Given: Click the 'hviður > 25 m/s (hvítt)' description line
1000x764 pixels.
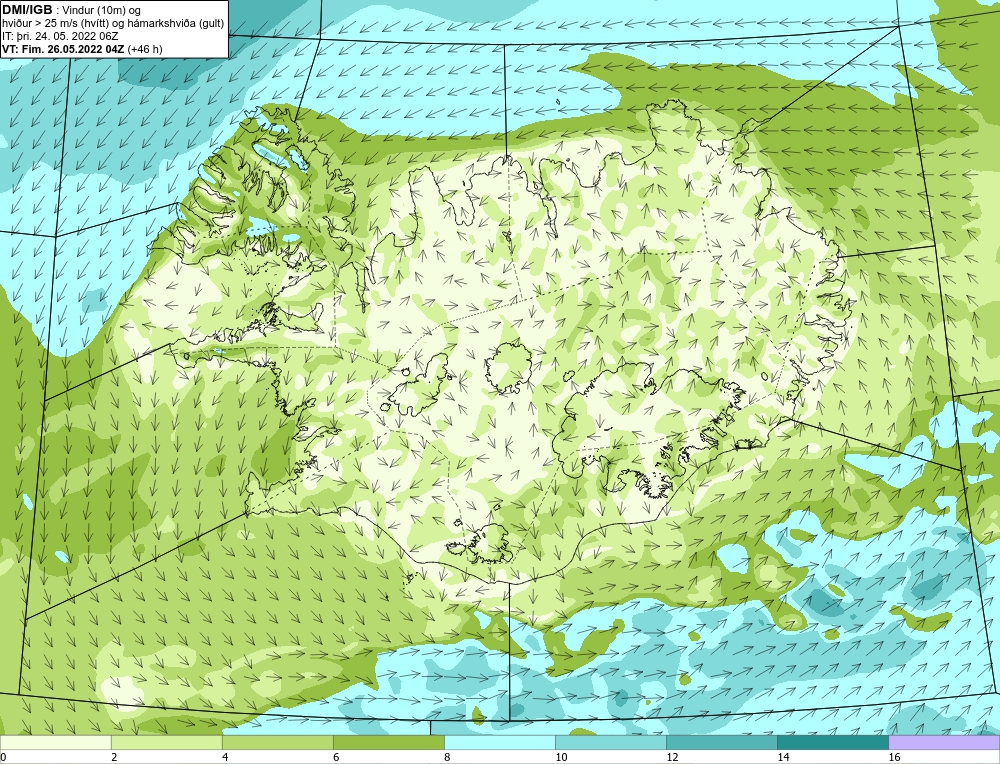Looking at the screenshot, I should [113, 24].
